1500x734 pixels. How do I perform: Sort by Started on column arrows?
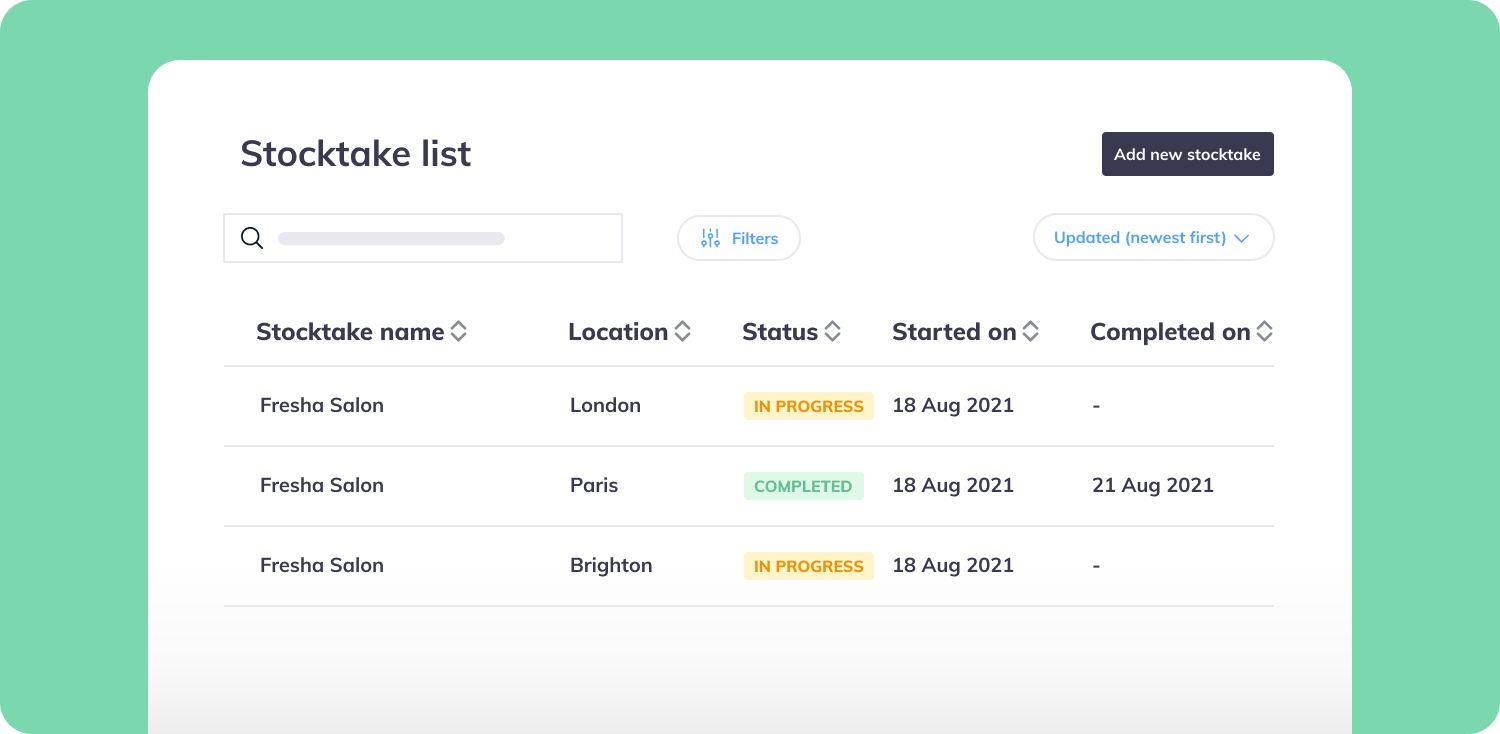click(1030, 332)
